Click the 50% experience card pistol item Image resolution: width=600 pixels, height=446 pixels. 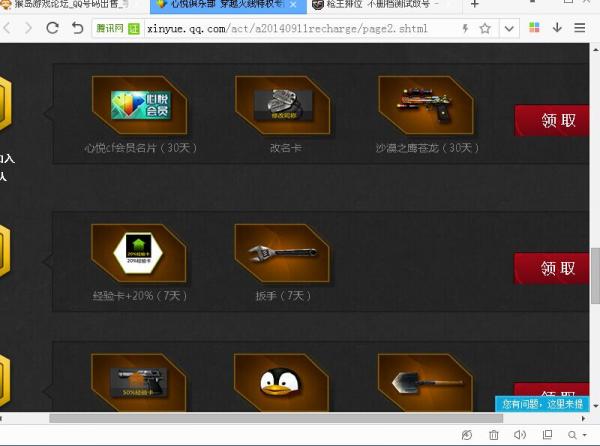pos(139,383)
